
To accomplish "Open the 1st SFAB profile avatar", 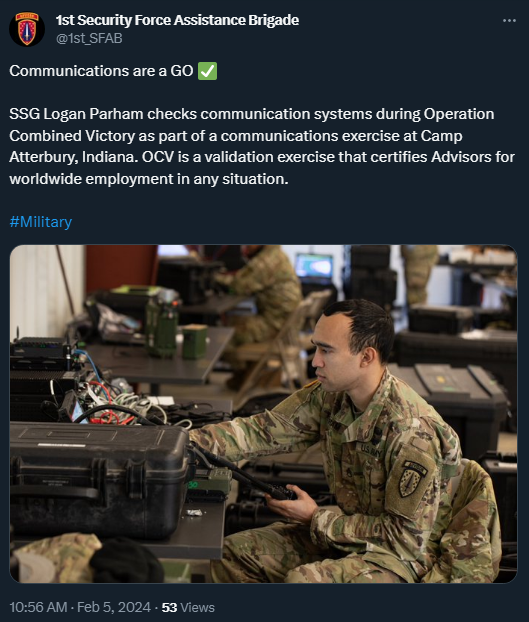I will coord(27,29).
